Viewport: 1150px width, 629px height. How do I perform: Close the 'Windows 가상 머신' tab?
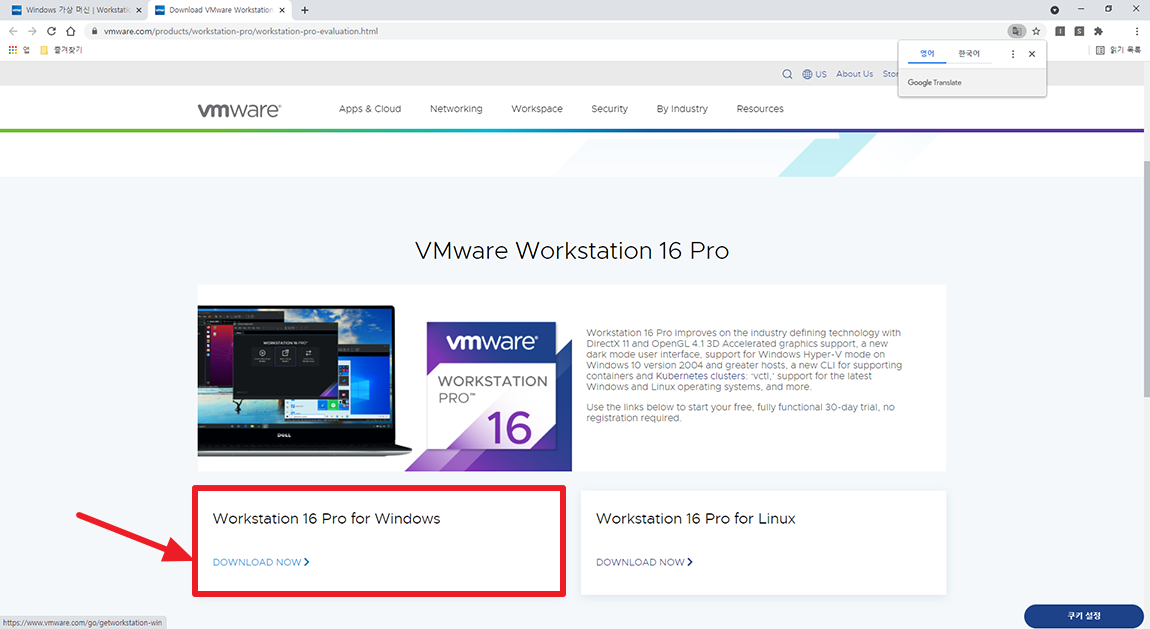139,10
